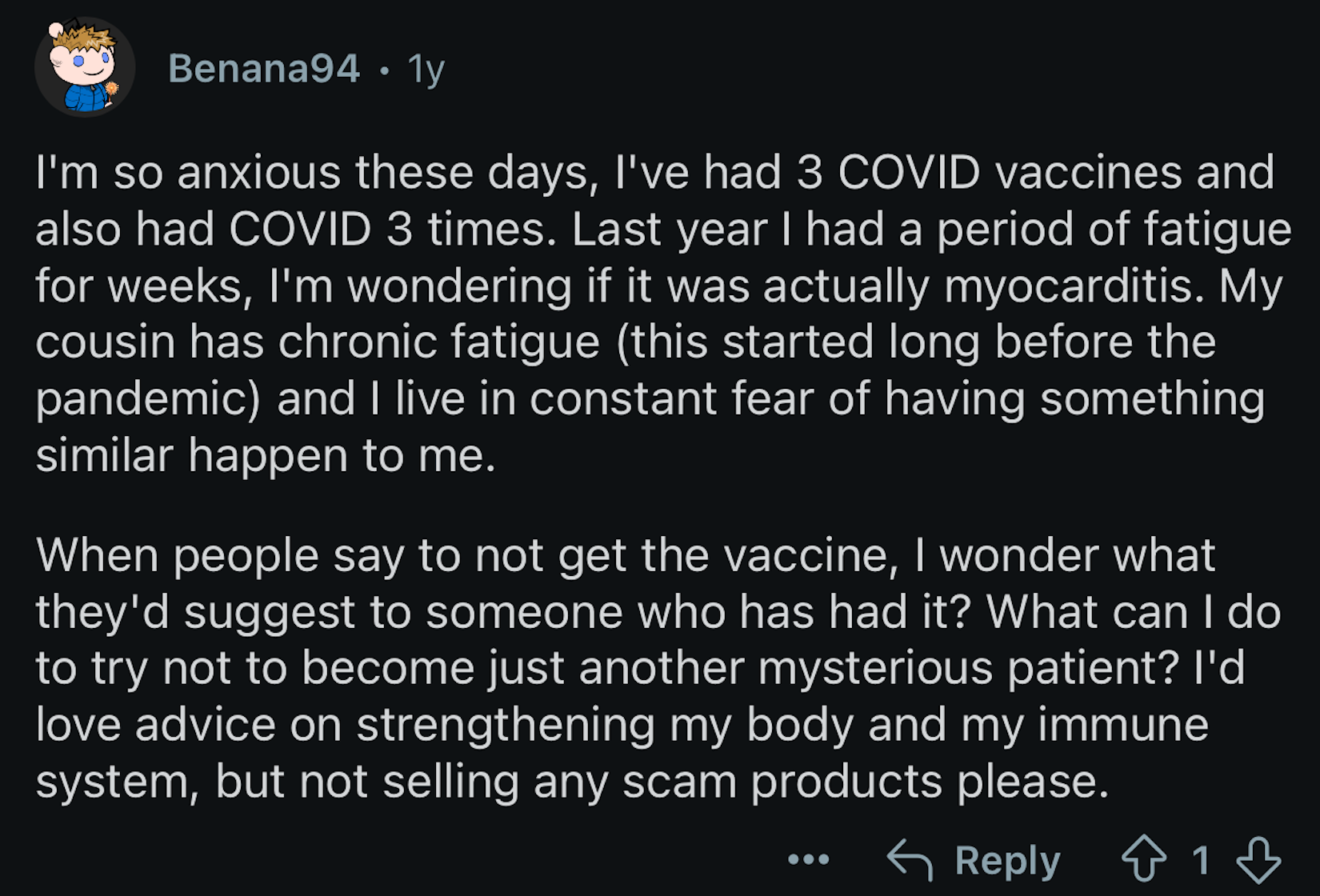The image size is (1320, 896).
Task: Click the paragraph starting "When people say"
Action: pos(658,667)
